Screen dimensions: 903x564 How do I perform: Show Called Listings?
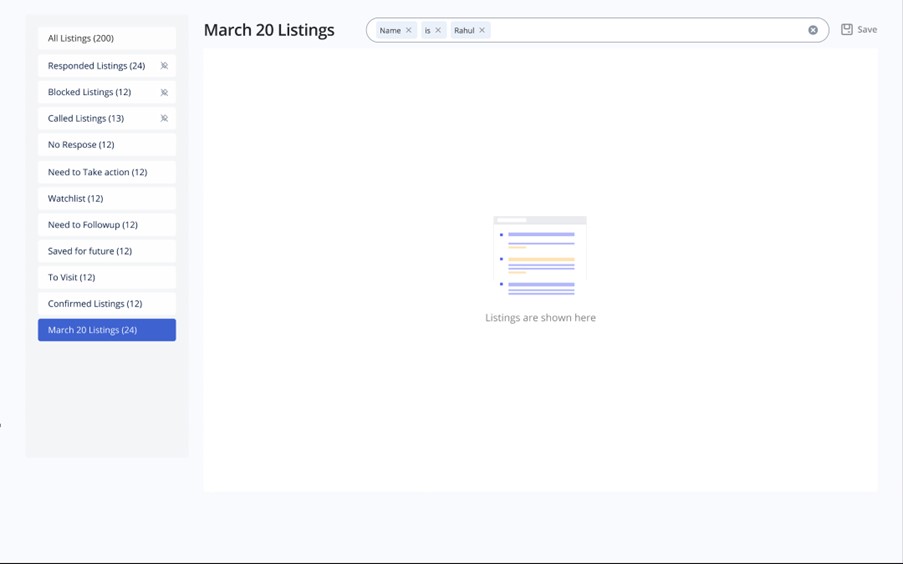87,118
